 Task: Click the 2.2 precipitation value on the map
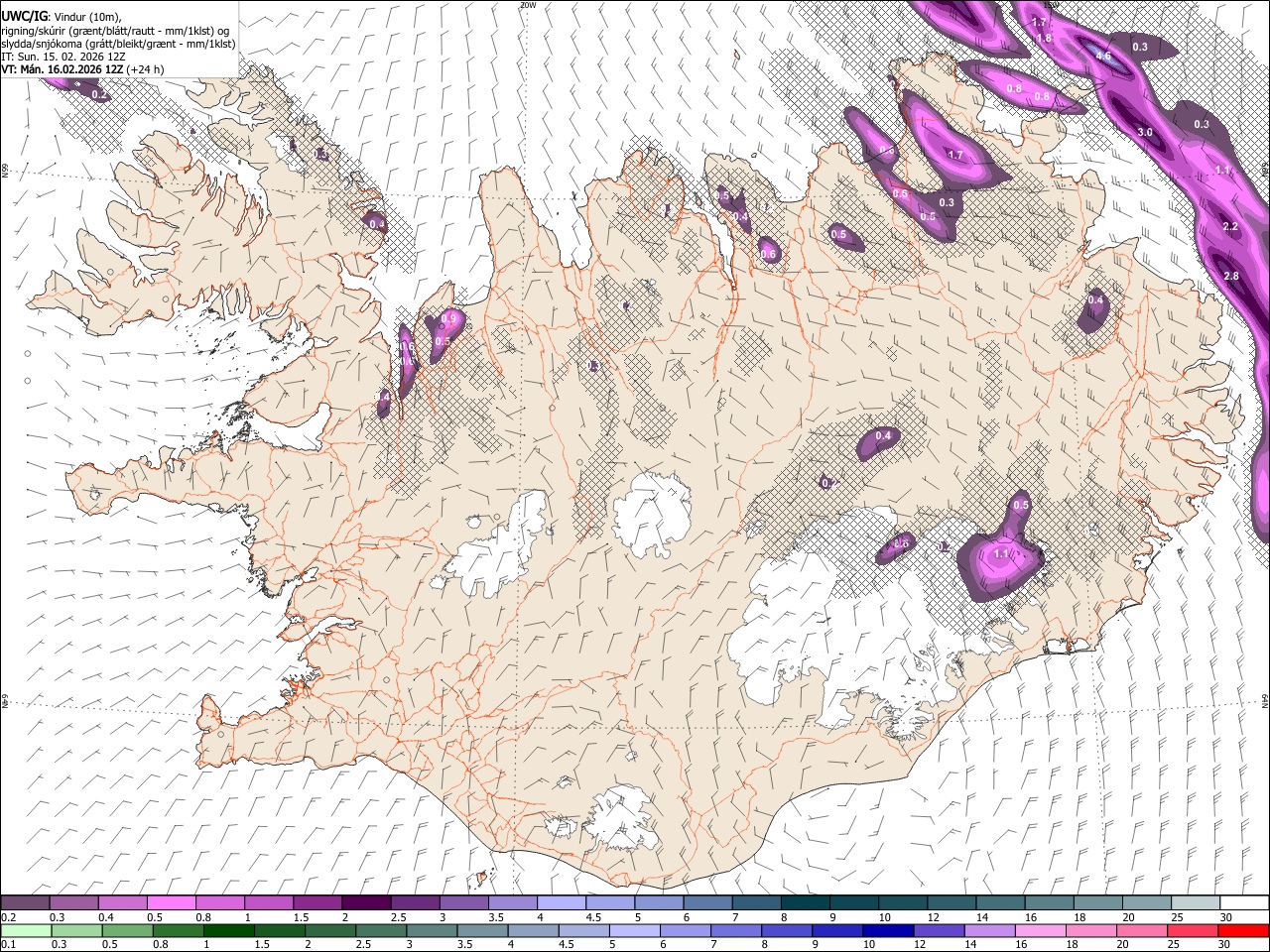(1230, 227)
